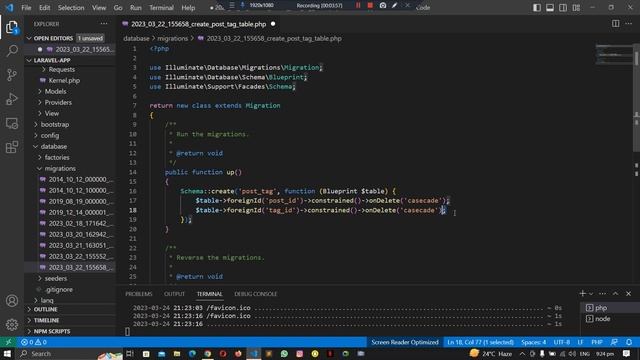The width and height of the screenshot is (640, 360).
Task: Change indentation via Spaces: 4
Action: click(x=533, y=342)
